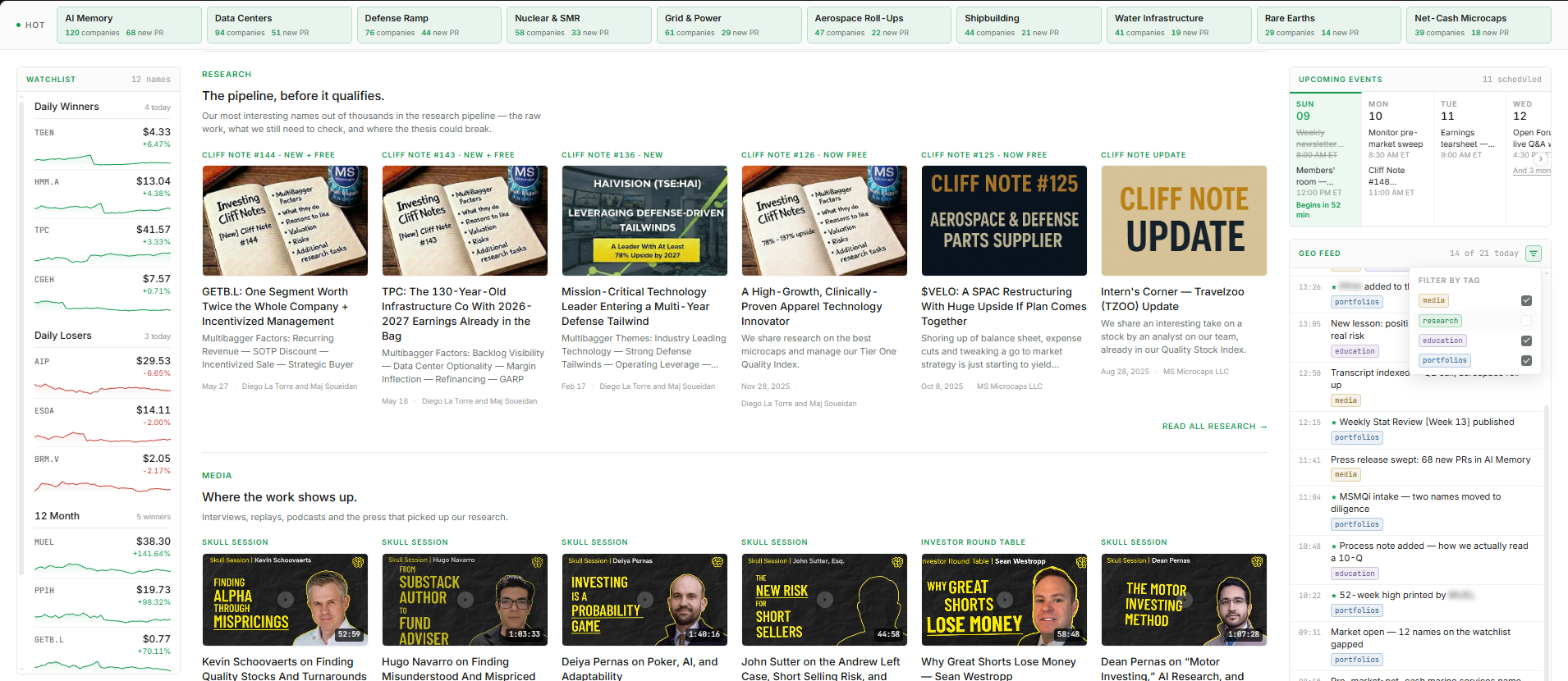Screen dimensions: 1568x681
Task: Open the Aerospace Roll-Ups hot theme
Action: click(x=879, y=25)
